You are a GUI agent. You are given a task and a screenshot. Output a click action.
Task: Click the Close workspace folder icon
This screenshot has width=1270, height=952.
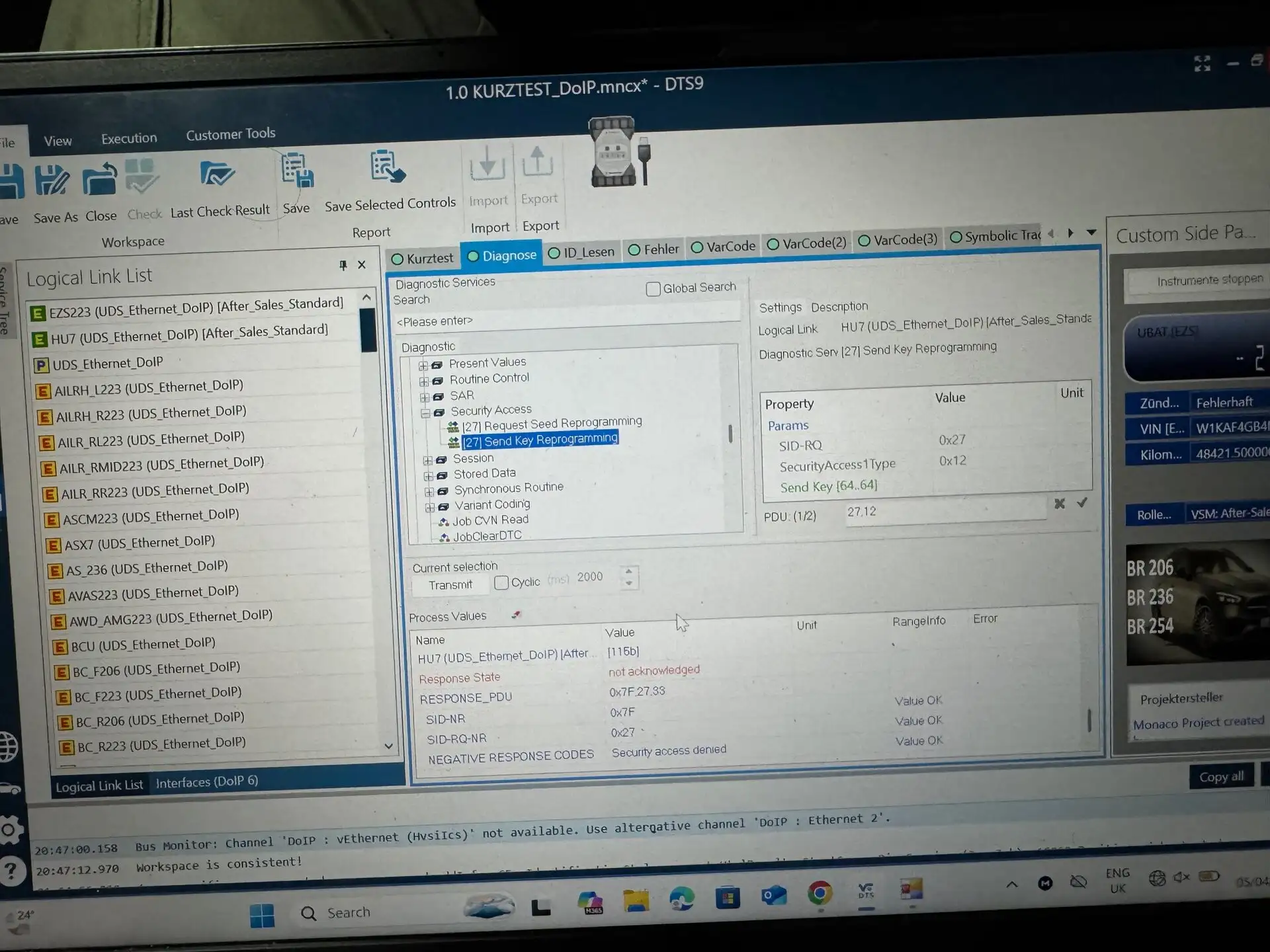(99, 178)
